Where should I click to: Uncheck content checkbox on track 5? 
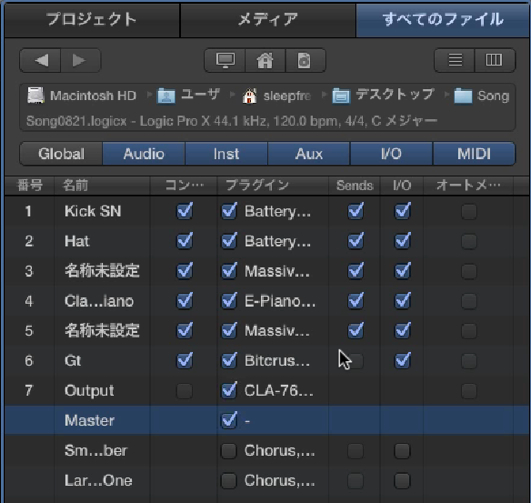pyautogui.click(x=185, y=331)
